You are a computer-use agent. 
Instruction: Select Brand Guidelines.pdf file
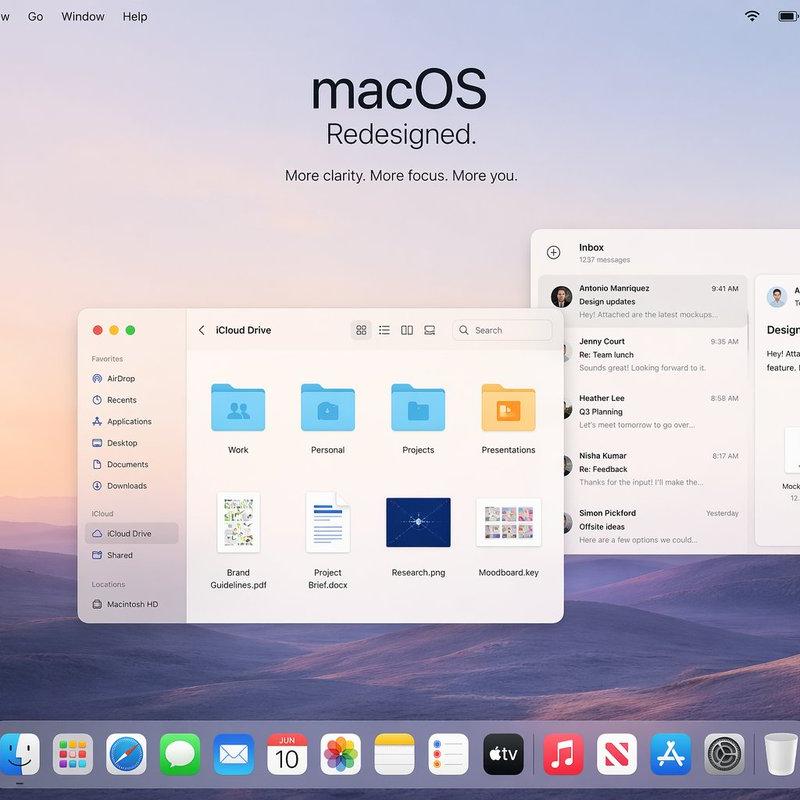(238, 522)
